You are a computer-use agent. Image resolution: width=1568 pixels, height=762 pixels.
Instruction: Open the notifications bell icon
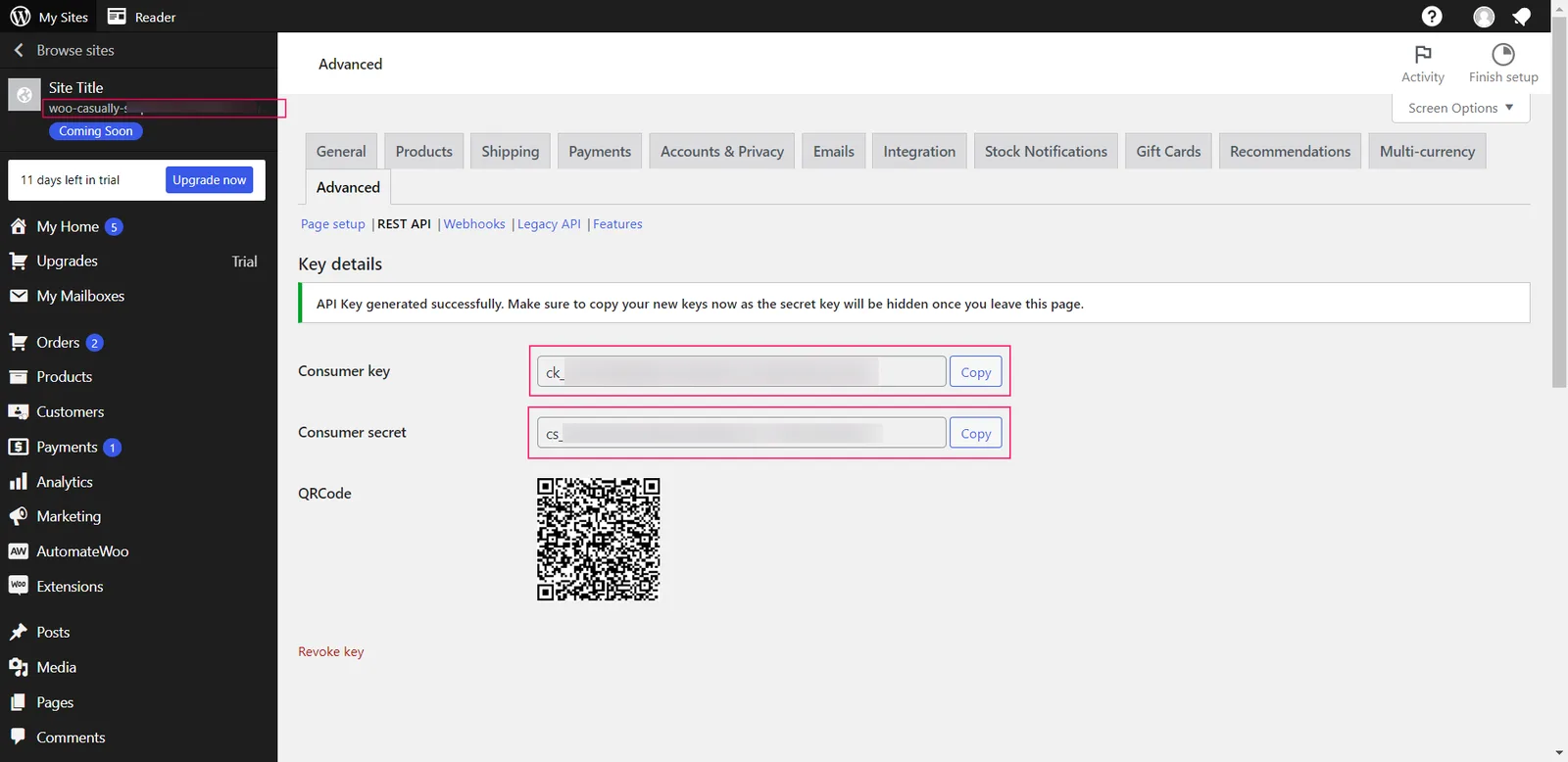pos(1522,17)
